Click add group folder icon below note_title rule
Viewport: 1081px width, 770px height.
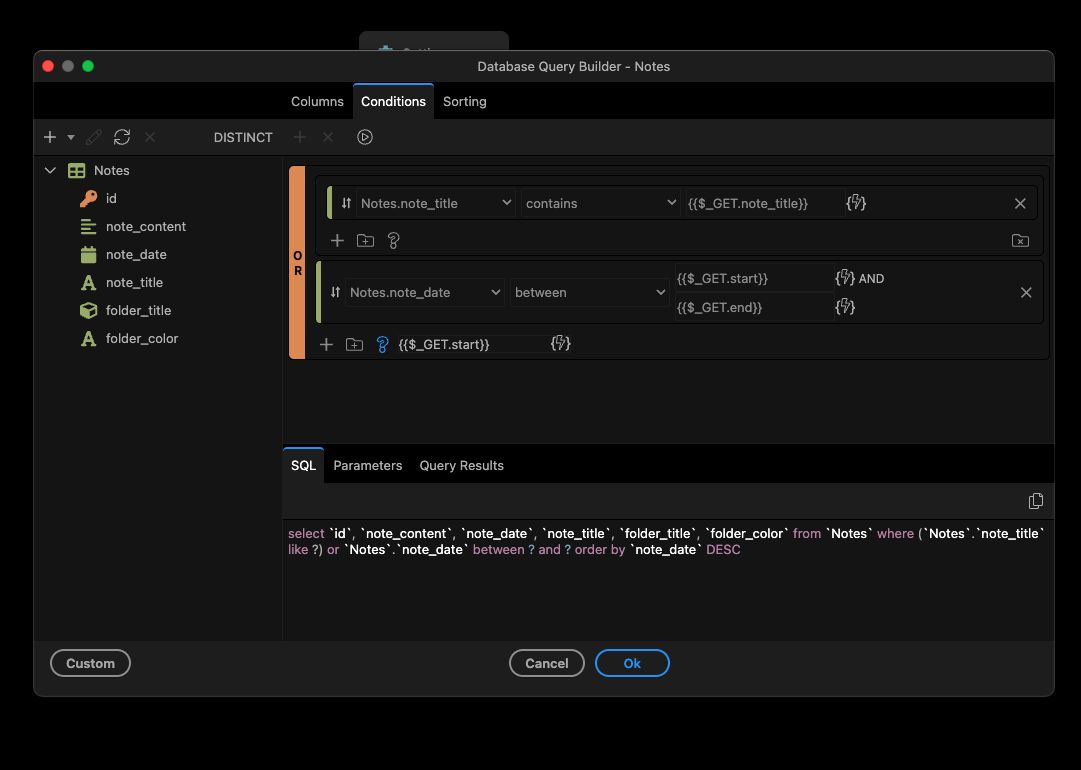coord(365,241)
